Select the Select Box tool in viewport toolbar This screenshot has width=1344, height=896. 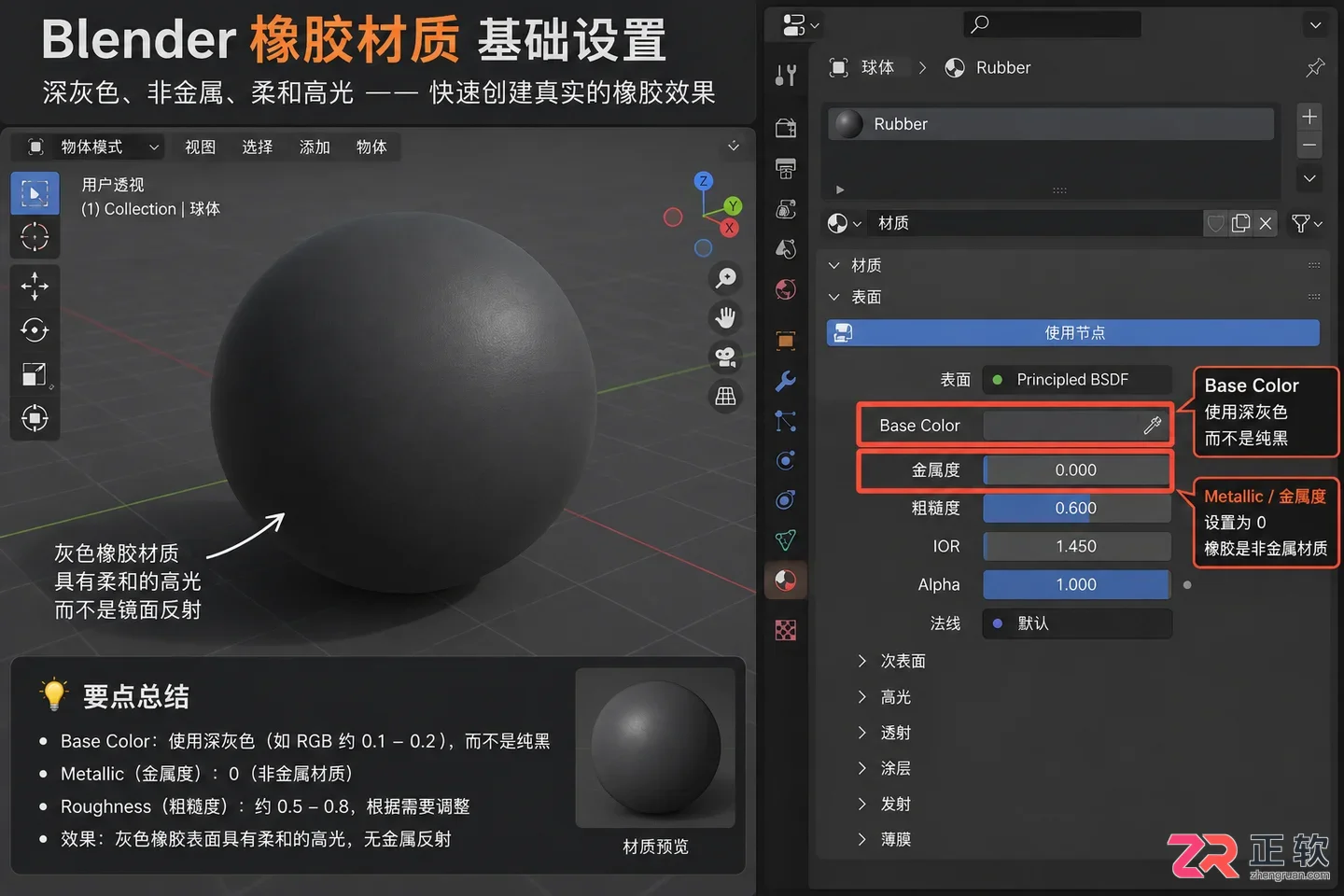click(35, 193)
